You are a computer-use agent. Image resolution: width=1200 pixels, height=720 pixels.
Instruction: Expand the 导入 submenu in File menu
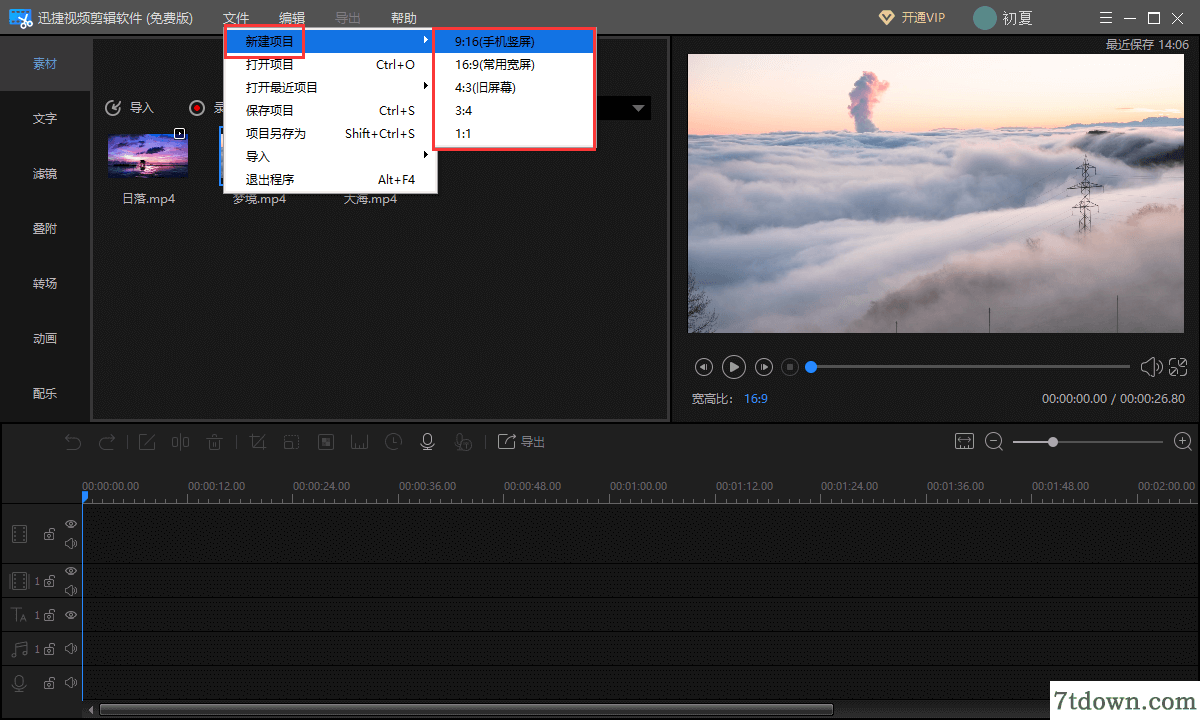pyautogui.click(x=426, y=155)
